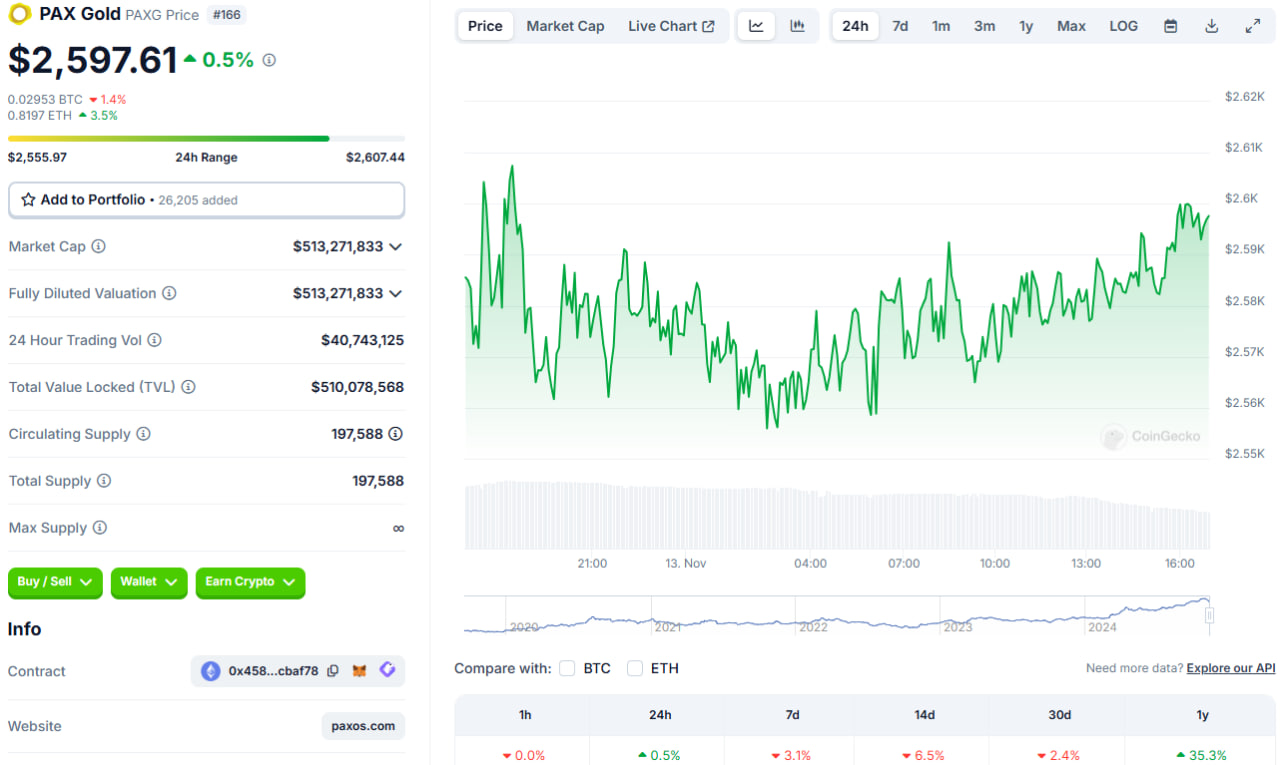1280x765 pixels.
Task: Click the $2,607.44 range high value
Action: tap(375, 157)
